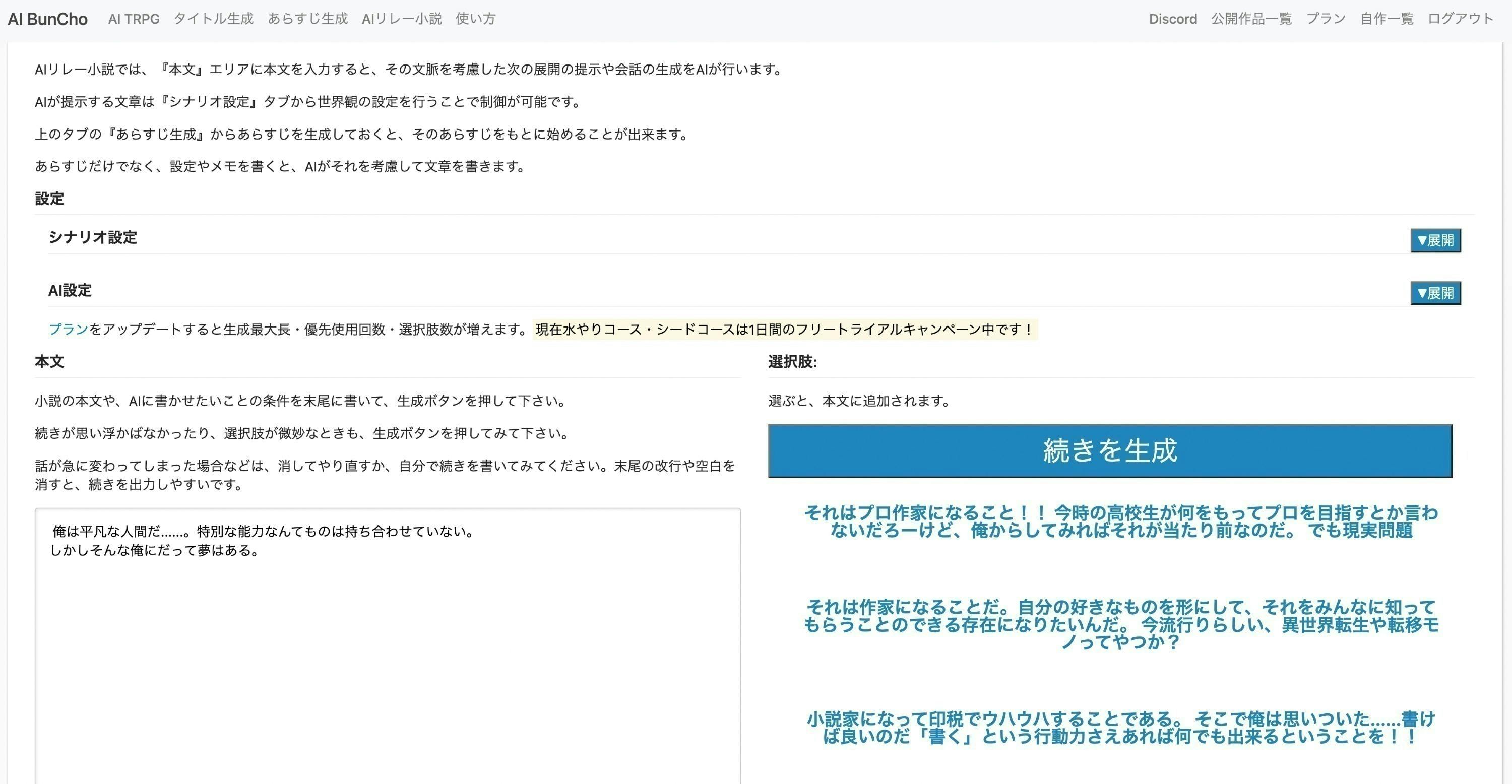This screenshot has width=1512, height=784.
Task: Choose the option starting それは作家になることだ
Action: 1120,624
